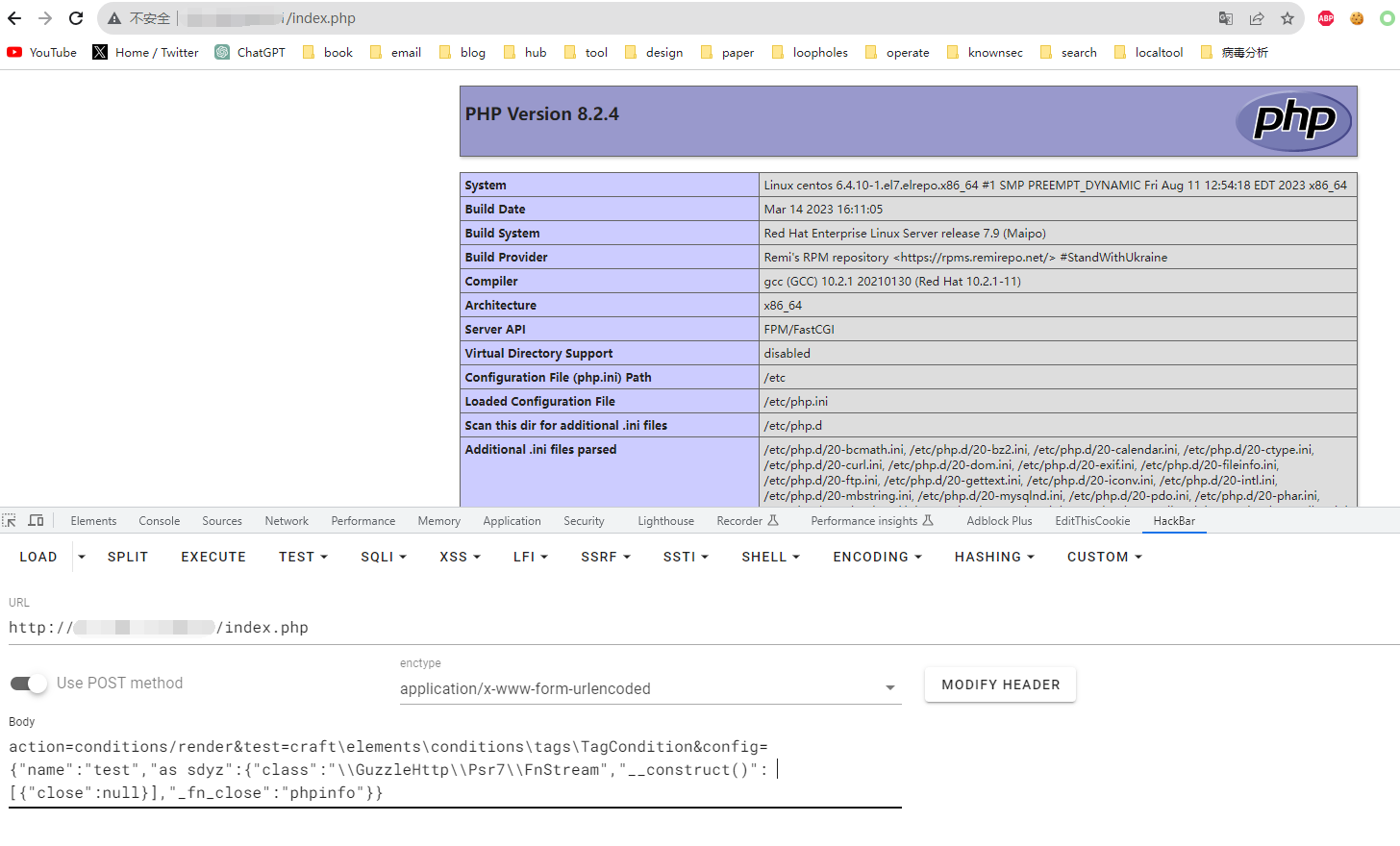
Task: Open the CUSTOM dropdown menu
Action: (1104, 557)
